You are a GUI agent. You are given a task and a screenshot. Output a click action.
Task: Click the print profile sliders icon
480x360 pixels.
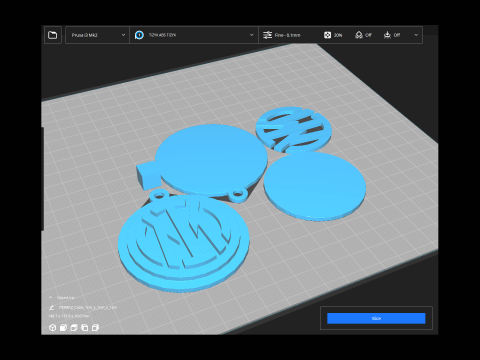tap(267, 35)
